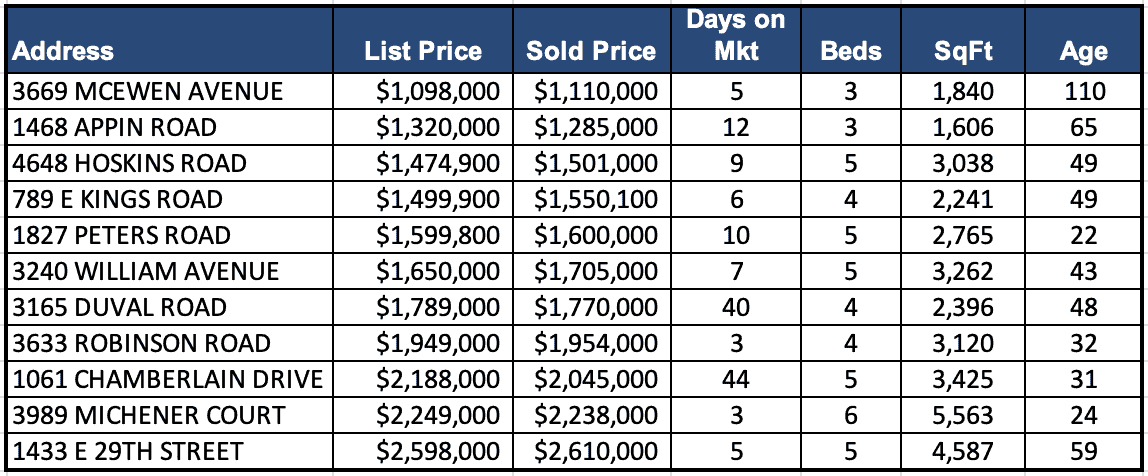Click the Days on Mkt header
Image resolution: width=1148 pixels, height=476 pixels.
[736, 36]
